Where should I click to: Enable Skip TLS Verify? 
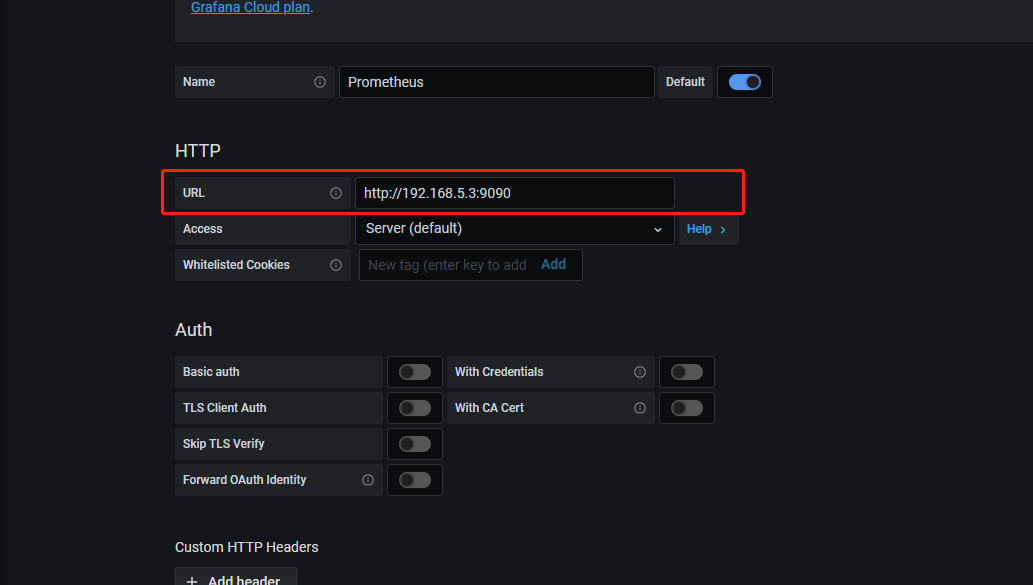(414, 444)
